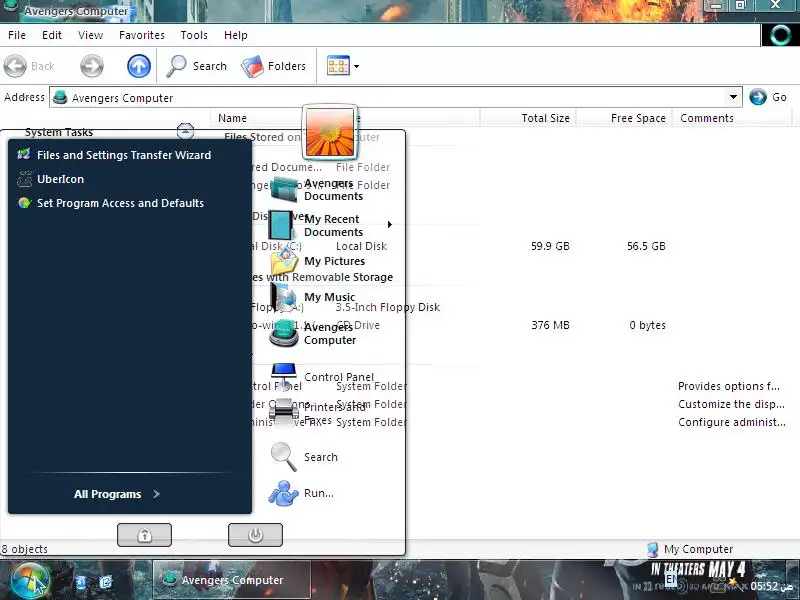The width and height of the screenshot is (800, 600).
Task: Expand My Recent Documents submenu arrow
Action: 390,224
